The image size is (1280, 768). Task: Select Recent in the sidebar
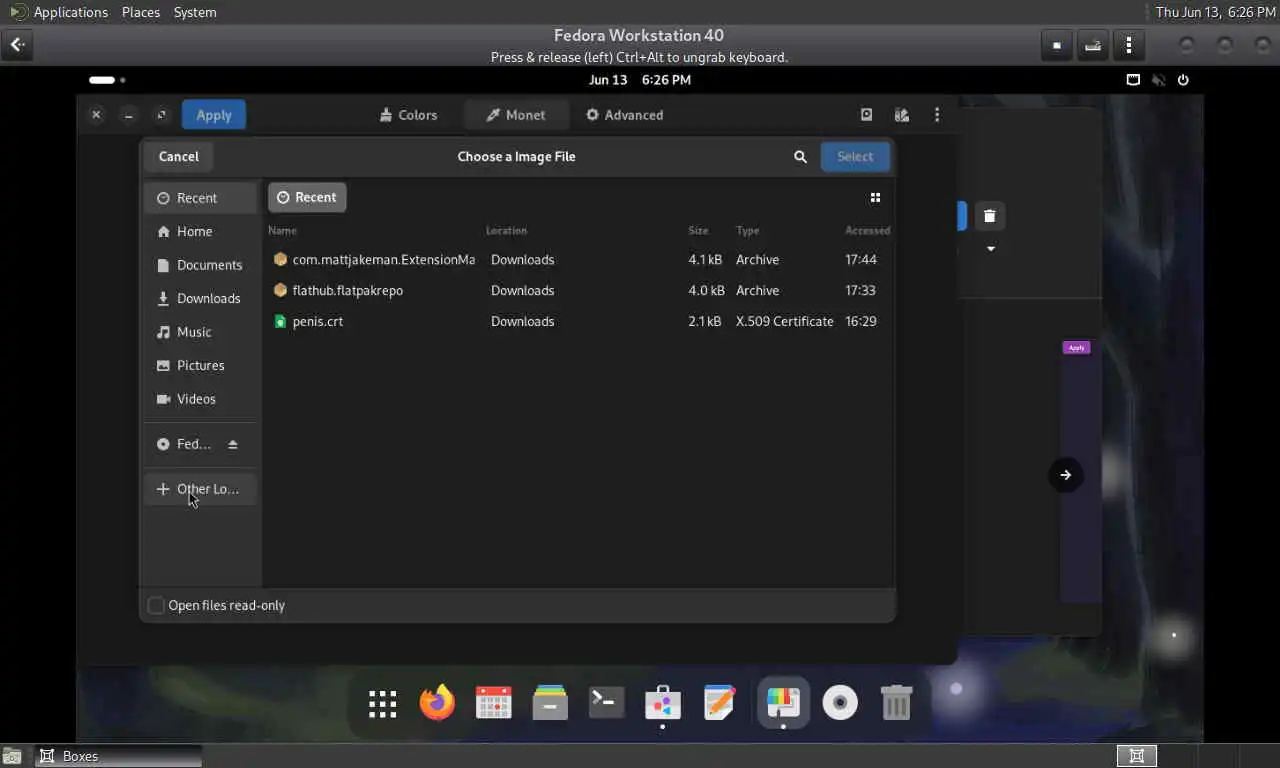[x=200, y=198]
